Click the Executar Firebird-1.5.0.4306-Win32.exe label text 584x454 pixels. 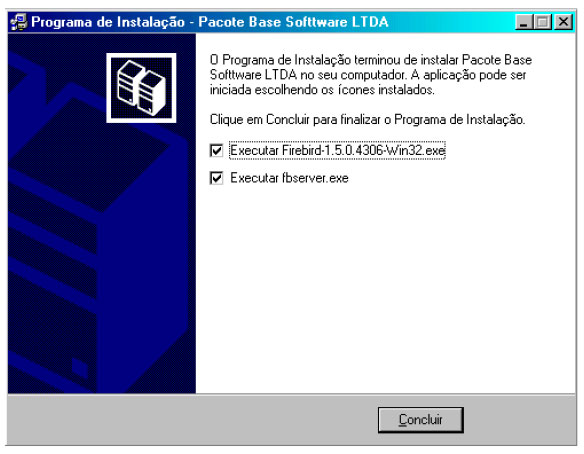337,150
